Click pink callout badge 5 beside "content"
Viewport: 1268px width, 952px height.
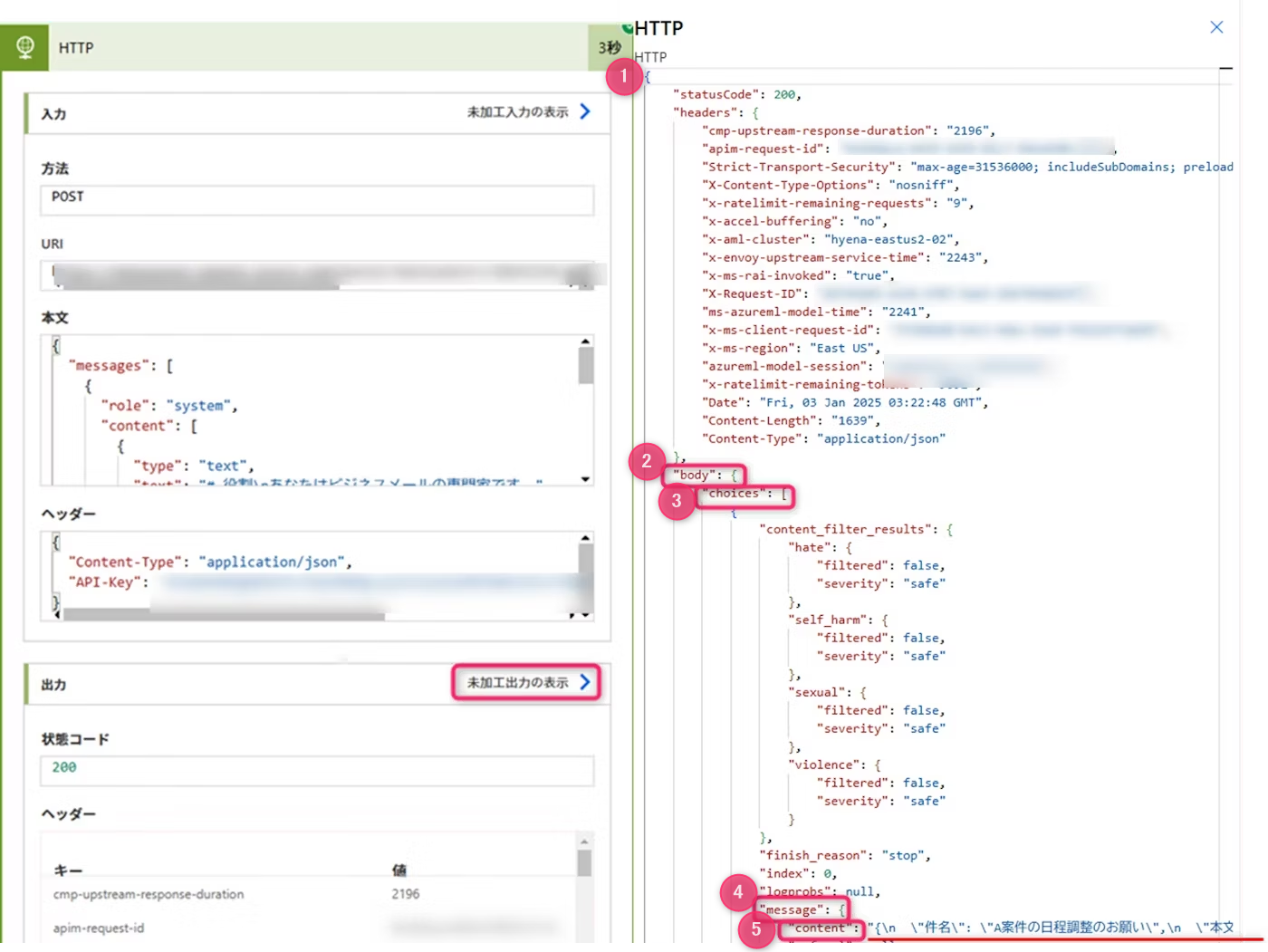point(757,930)
